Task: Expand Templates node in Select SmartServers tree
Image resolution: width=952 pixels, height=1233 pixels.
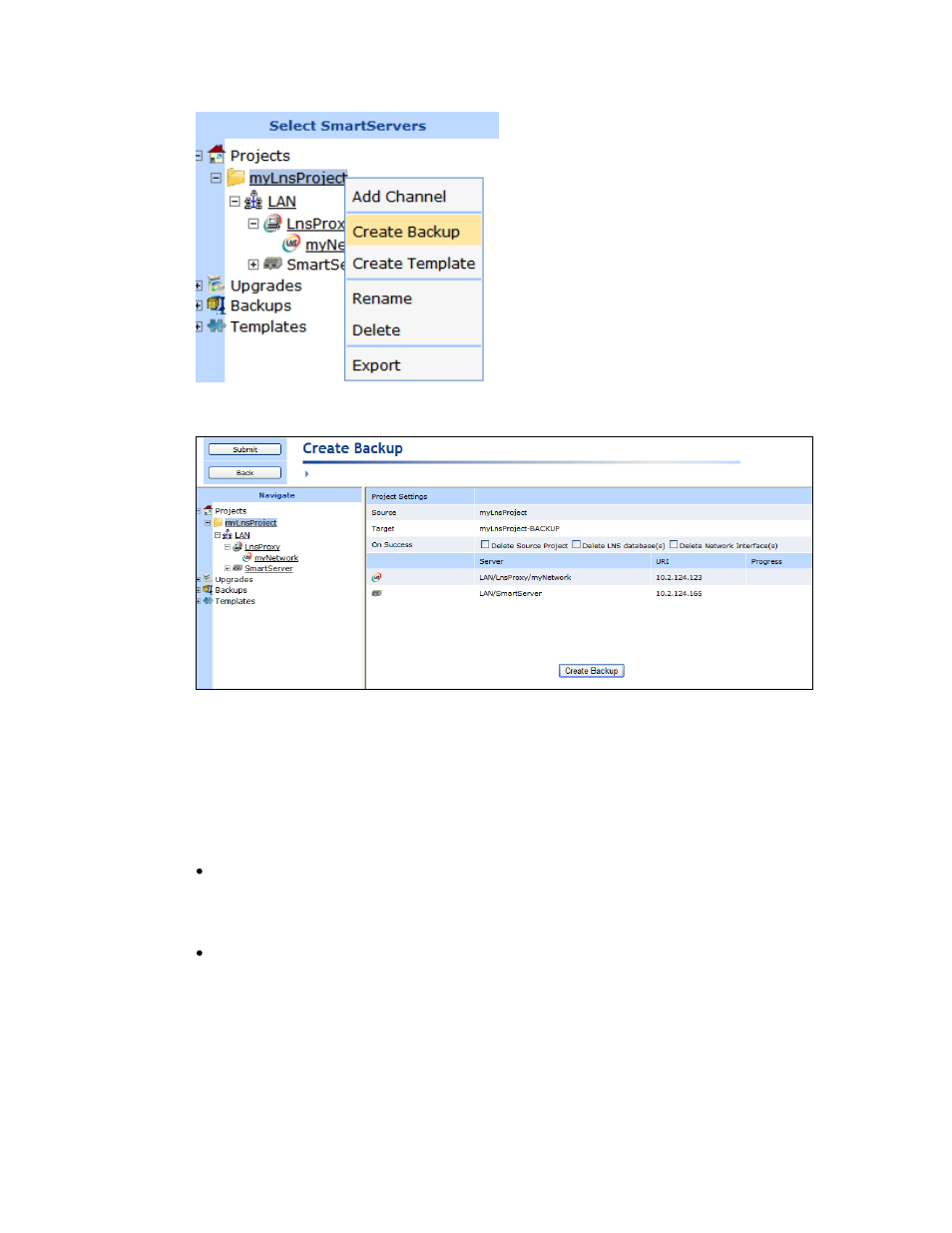Action: (x=198, y=326)
